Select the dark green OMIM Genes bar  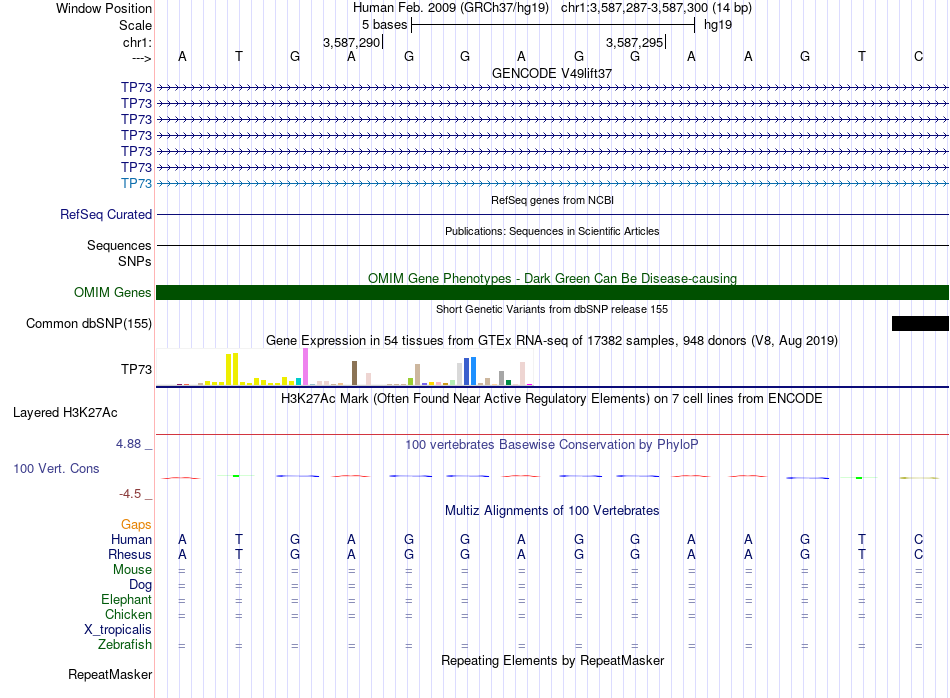click(552, 293)
